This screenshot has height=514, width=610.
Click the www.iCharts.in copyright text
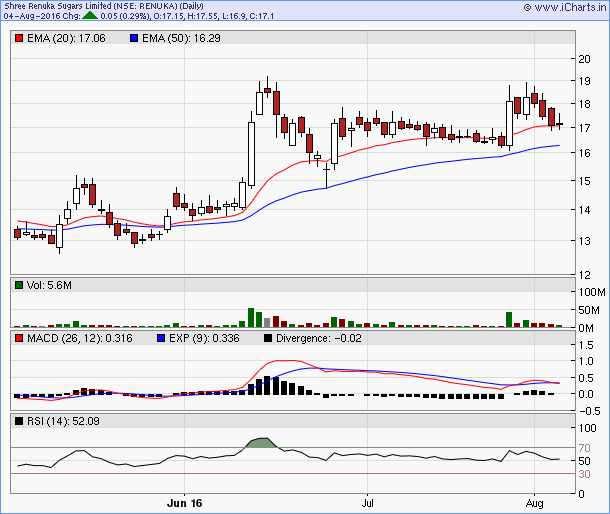[x=565, y=7]
